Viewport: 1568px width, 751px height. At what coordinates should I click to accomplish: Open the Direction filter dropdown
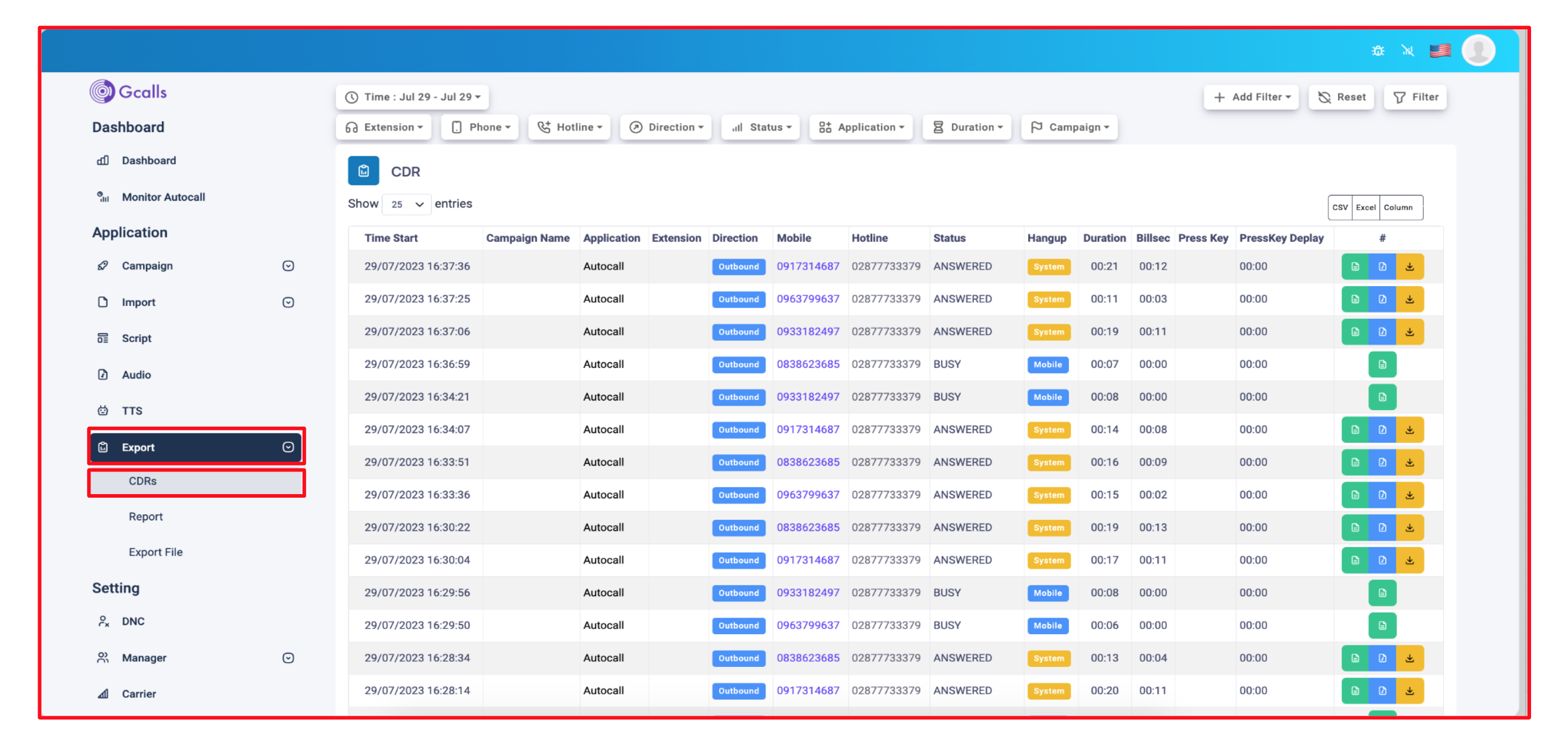(x=666, y=128)
